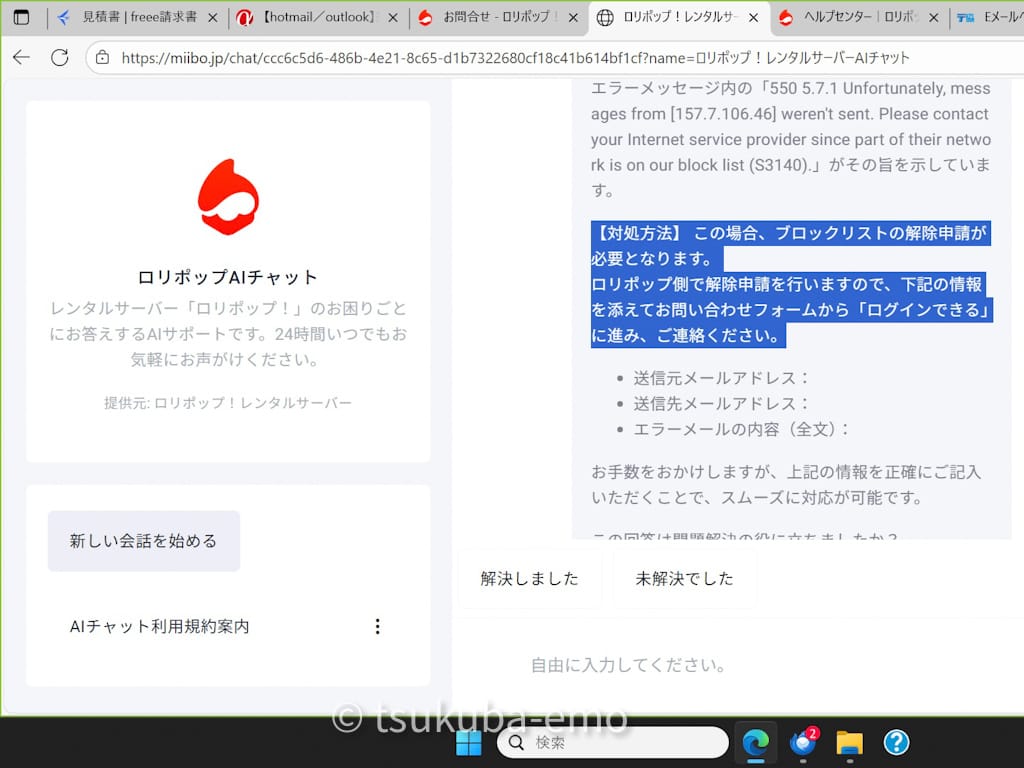Open the AIチャット利用規約案内 link

(x=159, y=626)
